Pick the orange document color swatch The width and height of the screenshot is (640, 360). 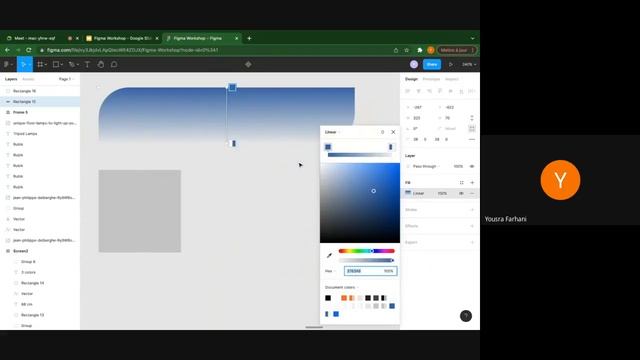point(344,298)
